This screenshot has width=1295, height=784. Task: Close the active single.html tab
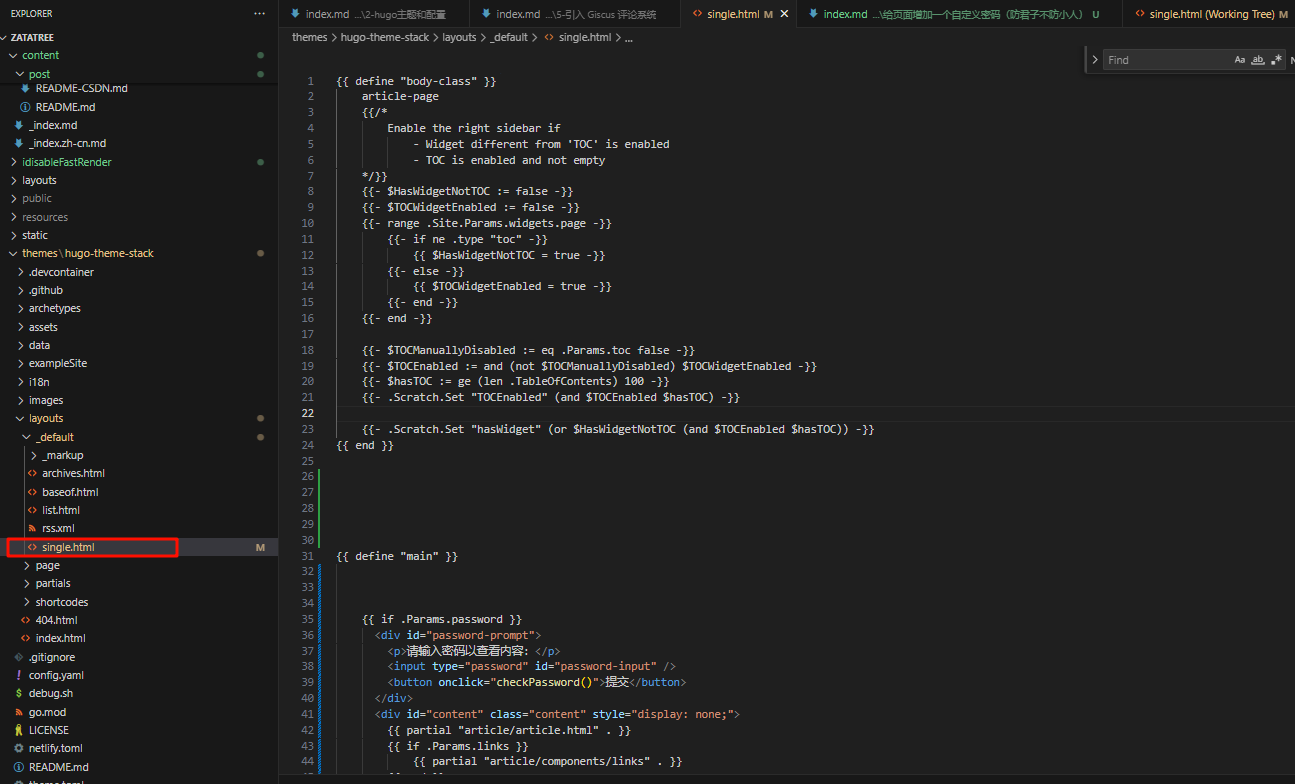click(785, 14)
